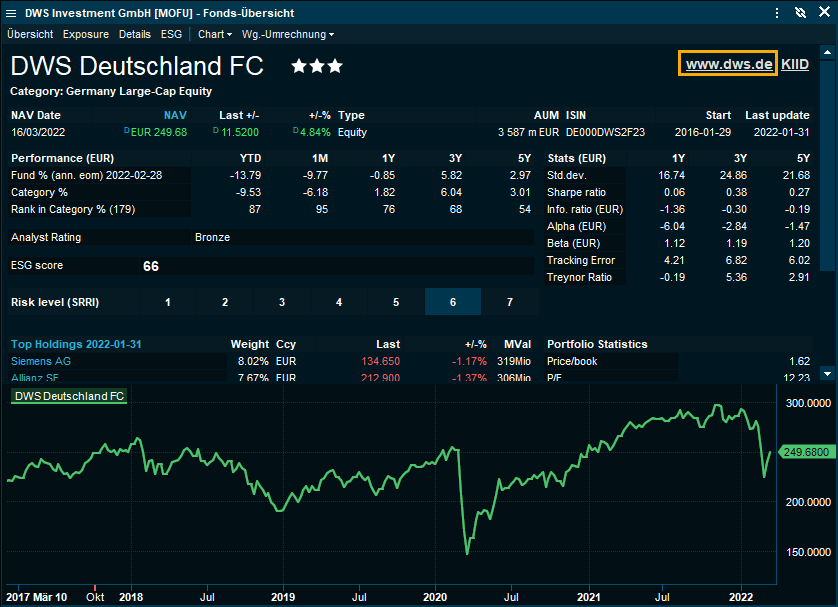Screen dimensions: 838x607
Task: Open the www.dws.de website link
Action: [728, 64]
